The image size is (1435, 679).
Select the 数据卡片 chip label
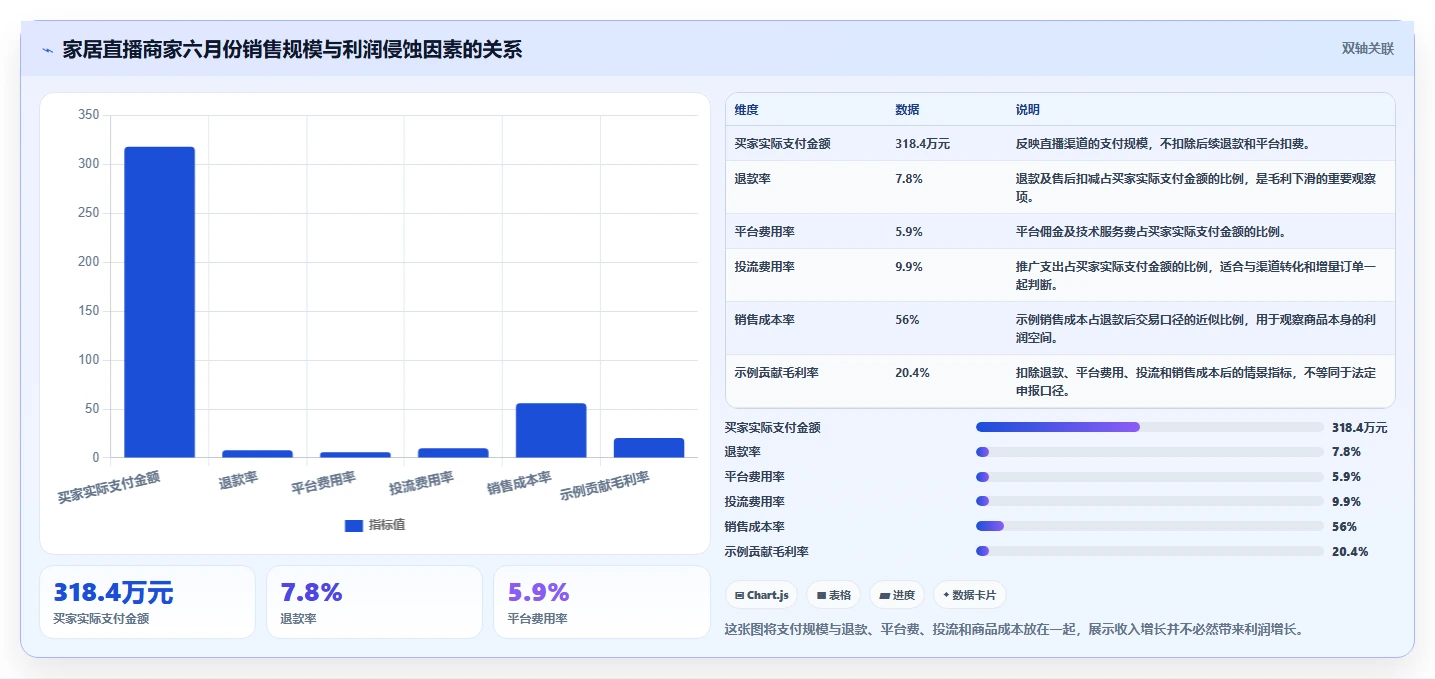(974, 595)
